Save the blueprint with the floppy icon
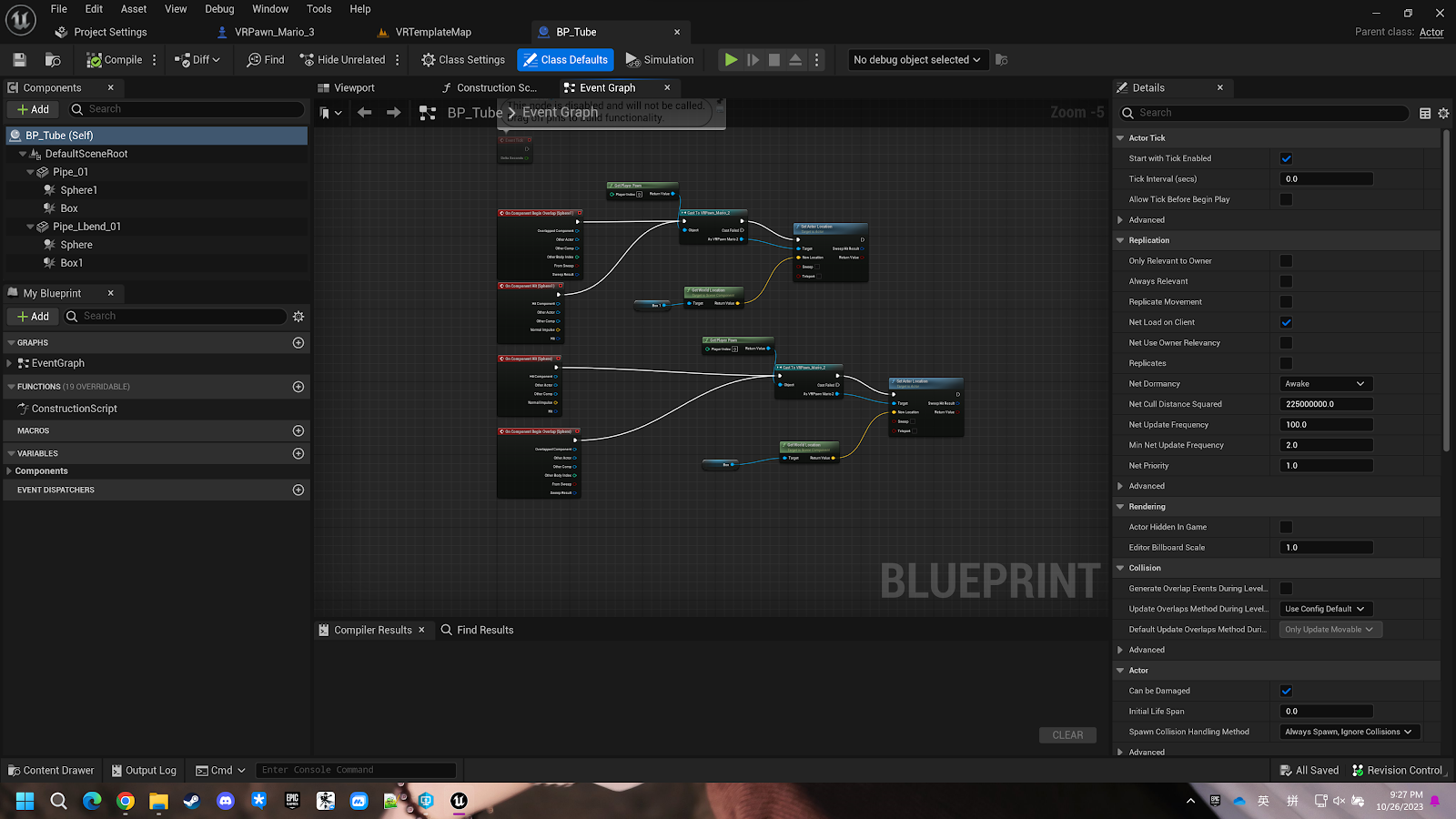Viewport: 1456px width, 819px height. [x=19, y=60]
